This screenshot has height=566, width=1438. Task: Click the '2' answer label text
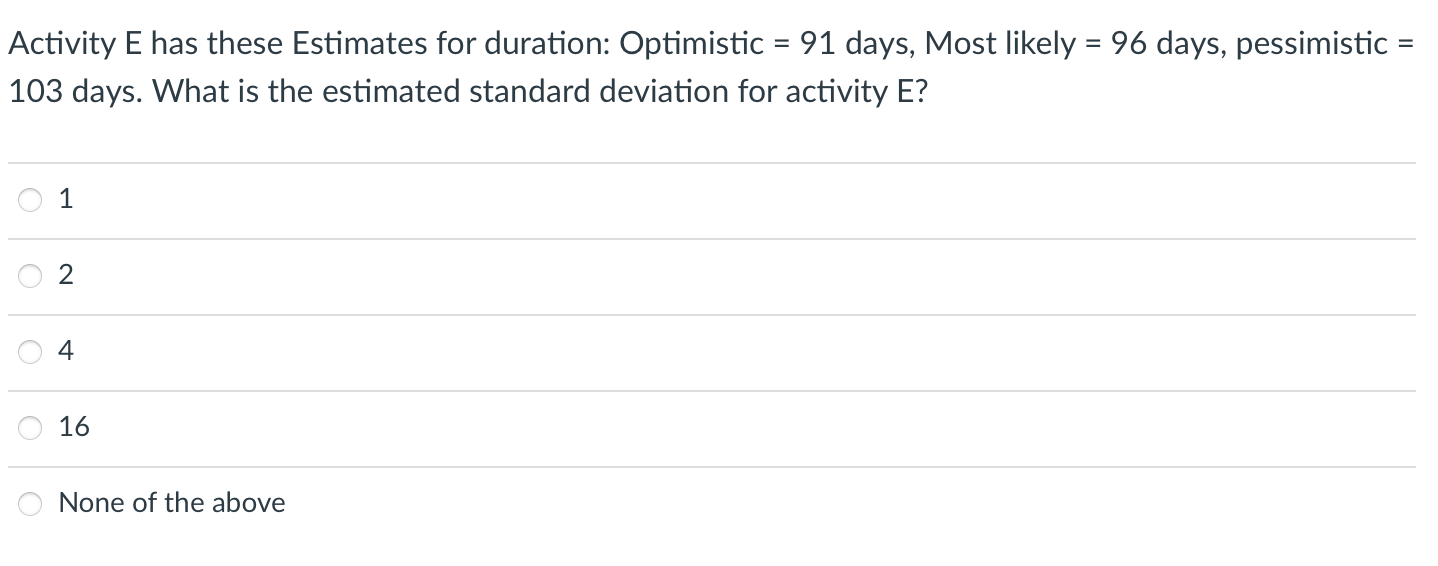[x=66, y=277]
